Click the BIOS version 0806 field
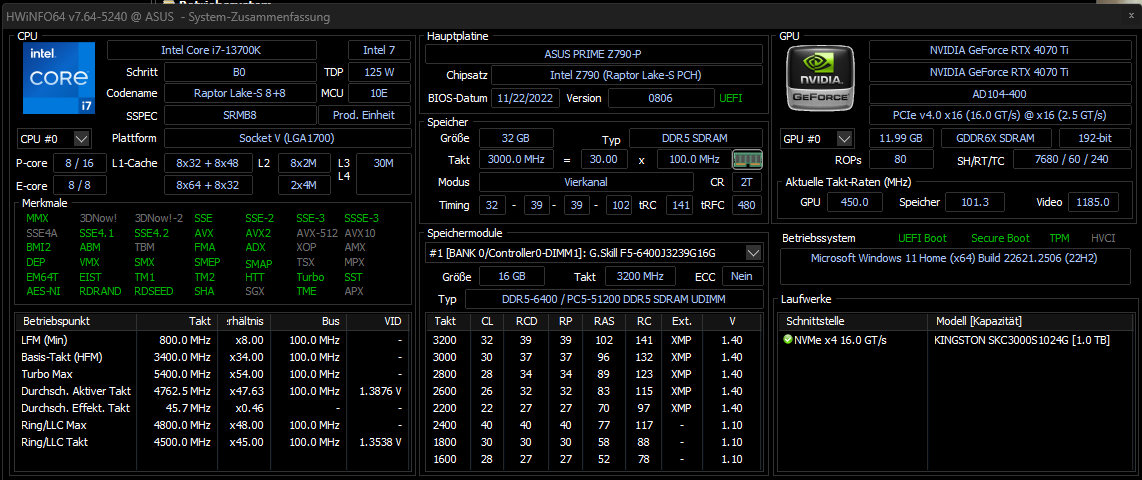The image size is (1142, 480). [x=661, y=98]
